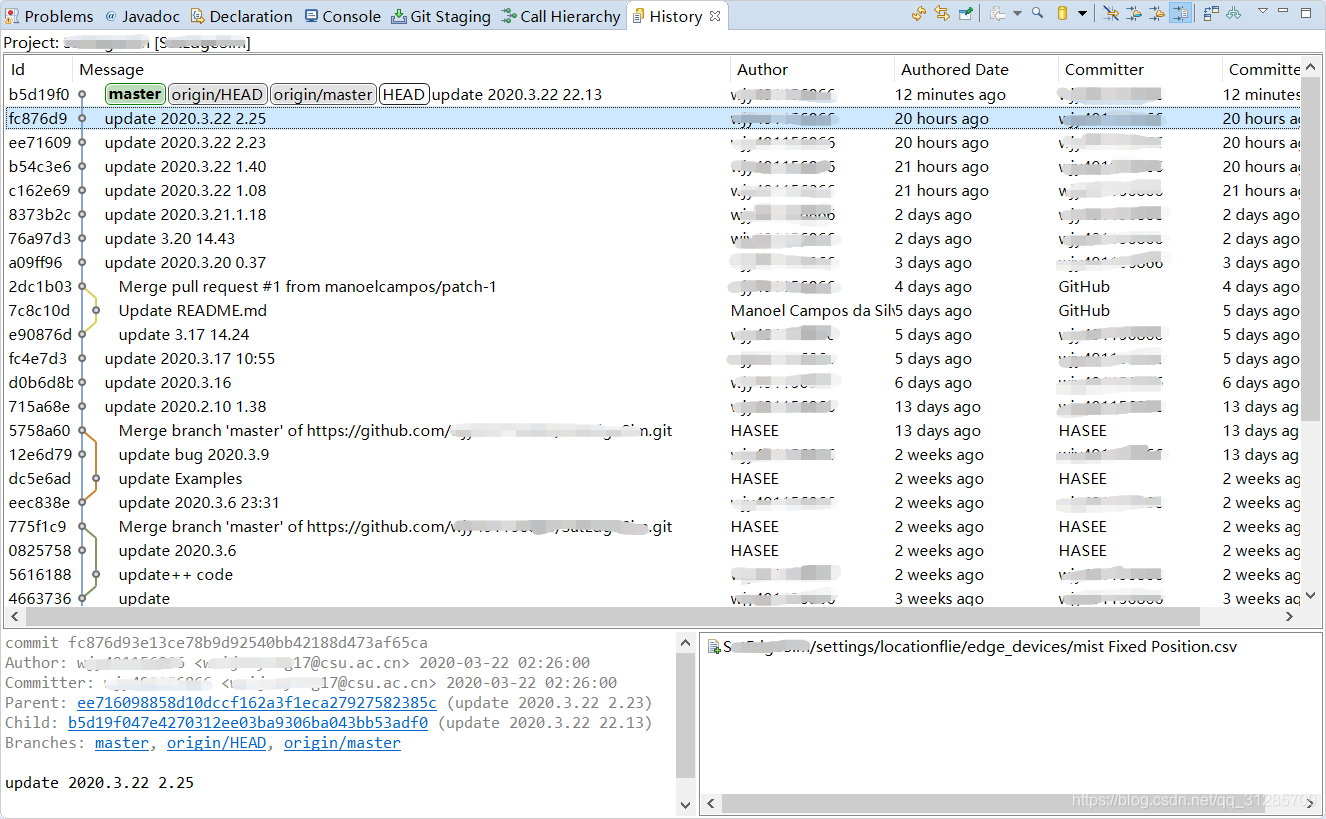The width and height of the screenshot is (1326, 819).
Task: Click the green pencil editor icon in toolbar
Action: 966,13
